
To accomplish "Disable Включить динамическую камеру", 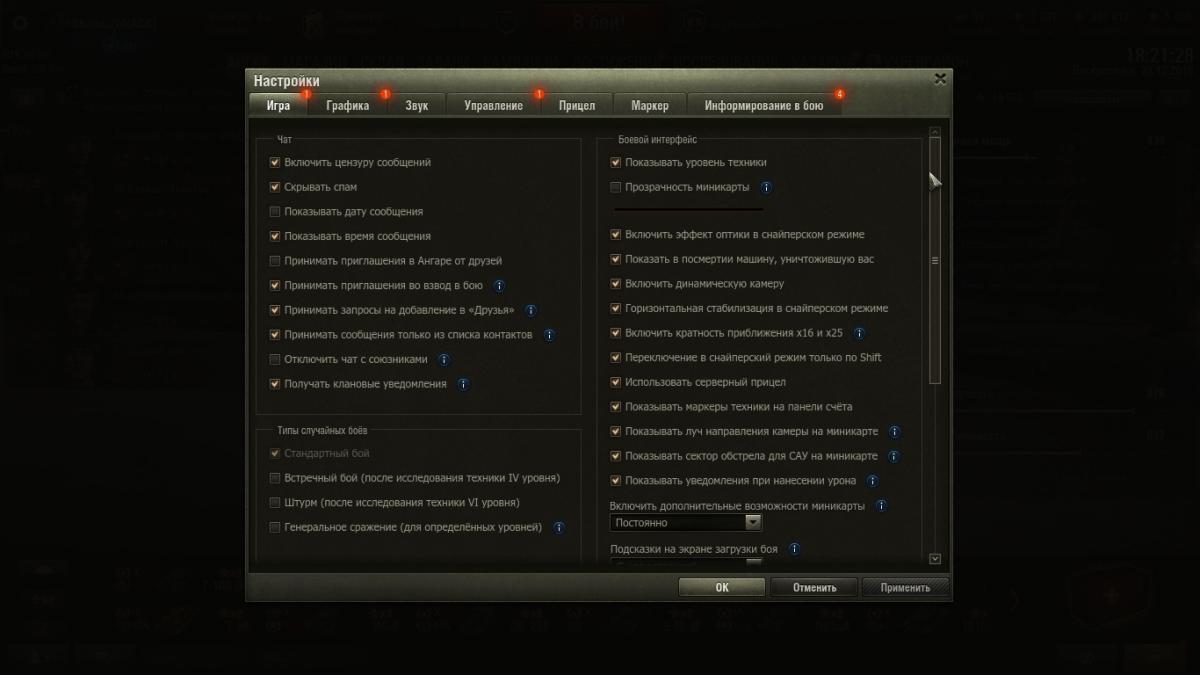I will tap(616, 284).
